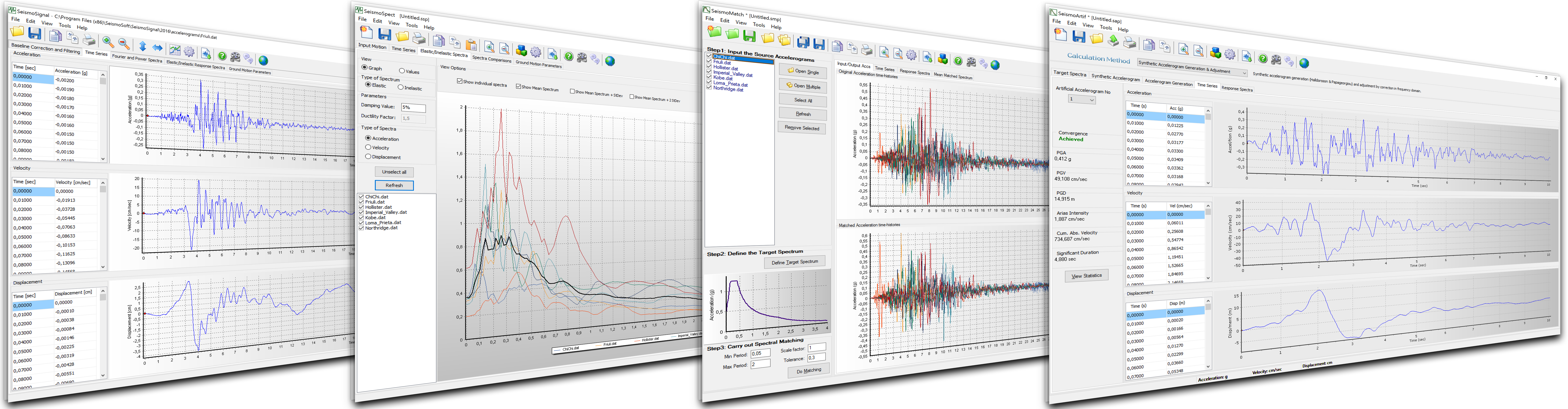Screen dimensions: 1568x409
Task: Click the Min Period input field
Action: coord(760,353)
